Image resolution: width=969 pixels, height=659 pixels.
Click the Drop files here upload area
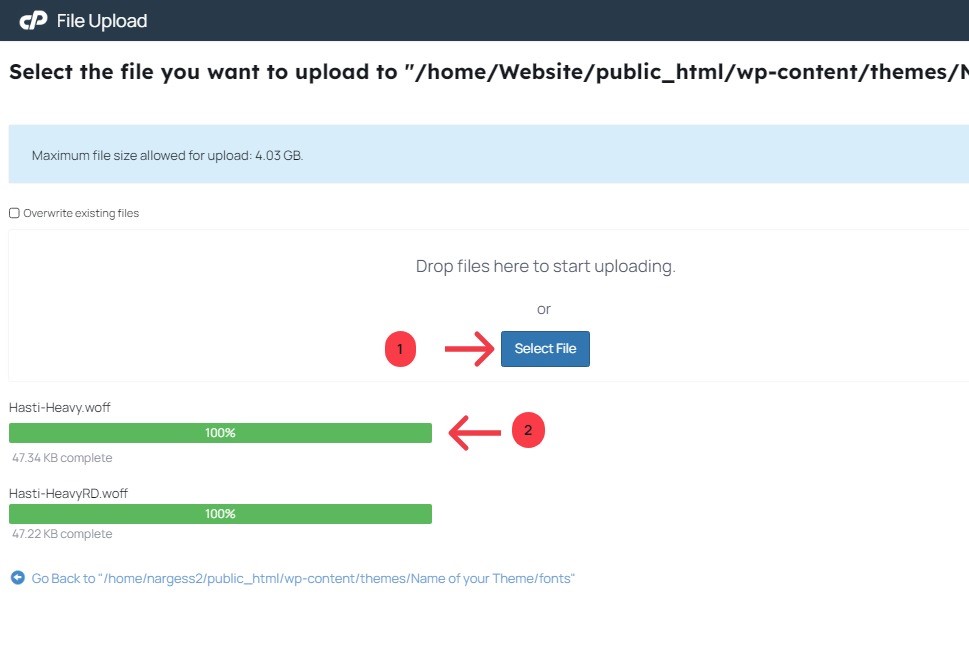coord(545,267)
